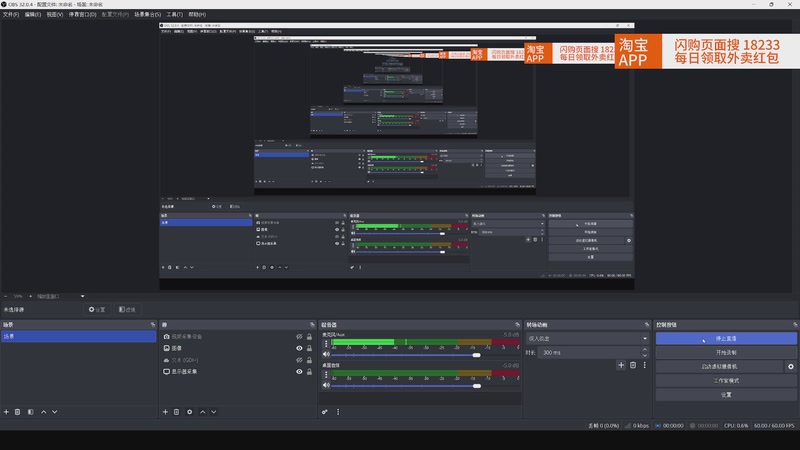800x450 pixels.
Task: Add a transition with the plus icon
Action: 621,365
